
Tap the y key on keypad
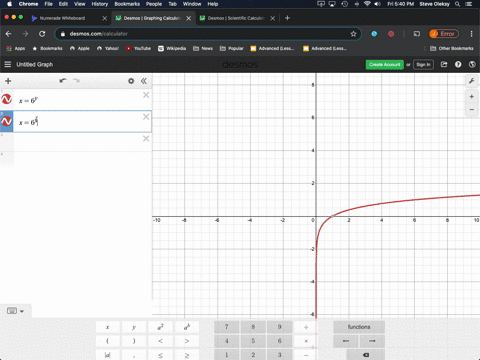point(134,327)
